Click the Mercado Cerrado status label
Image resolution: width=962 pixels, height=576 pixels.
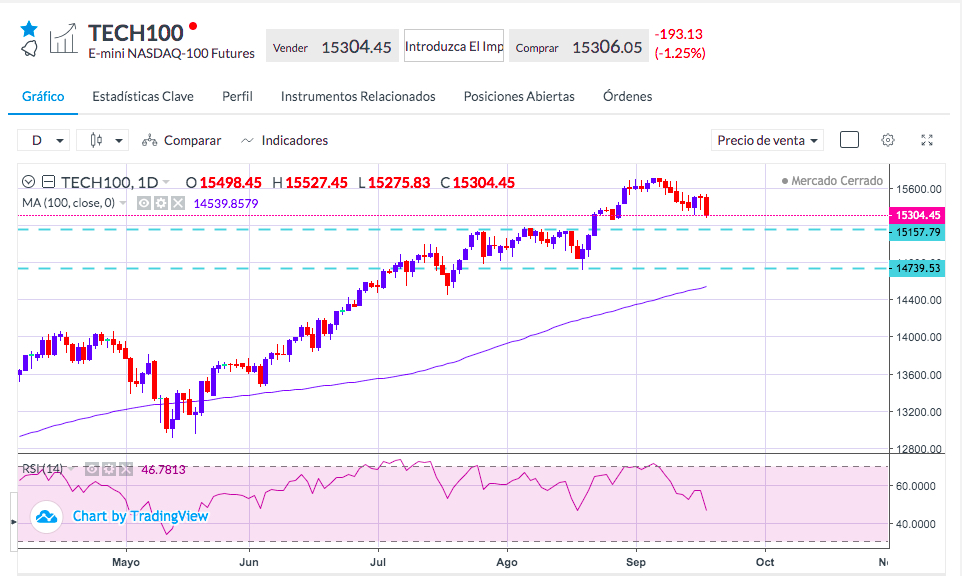point(832,181)
